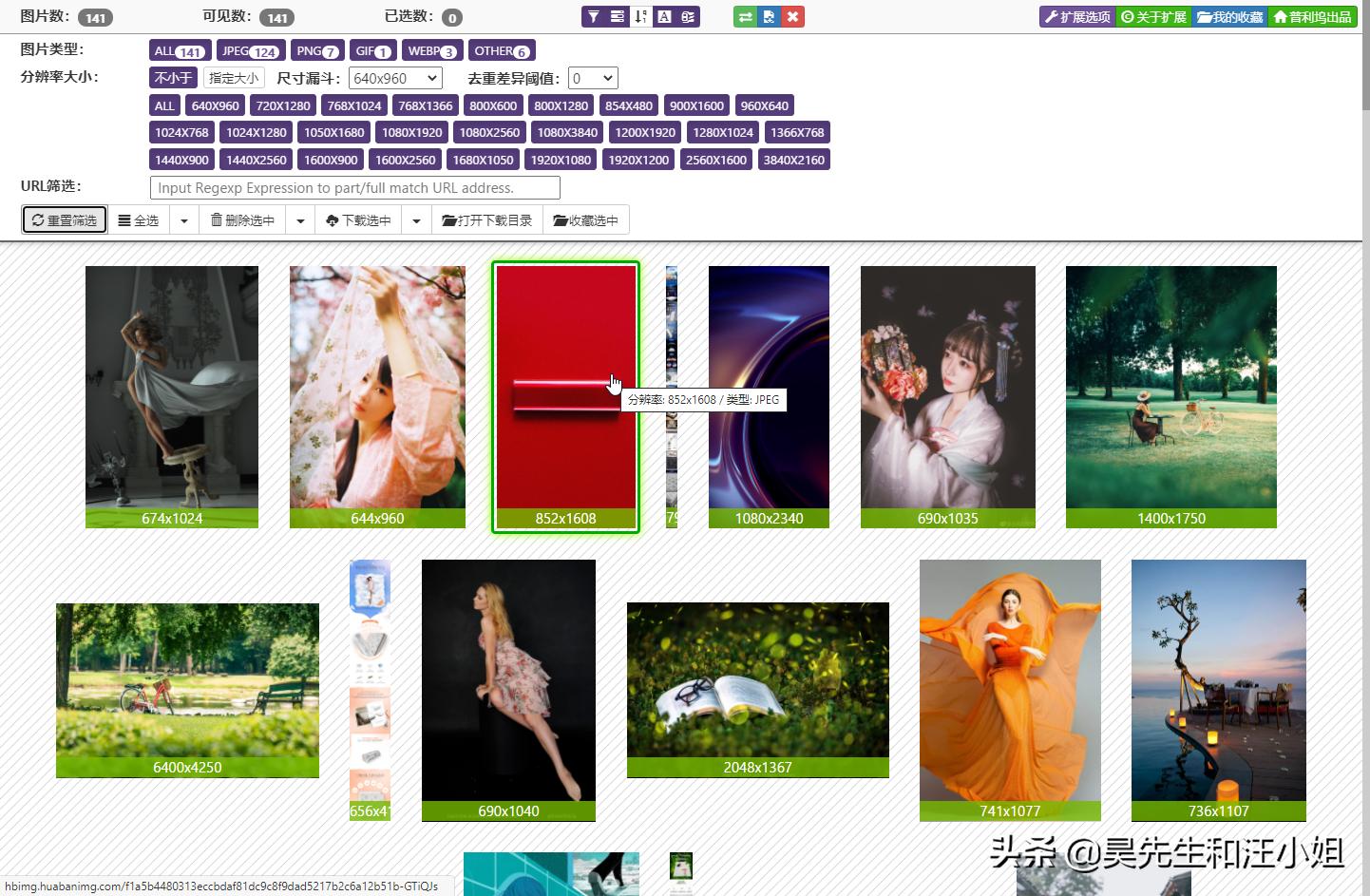1370x896 pixels.
Task: Open the 尺寸漏斗 640x960 dropdown
Action: [x=395, y=78]
